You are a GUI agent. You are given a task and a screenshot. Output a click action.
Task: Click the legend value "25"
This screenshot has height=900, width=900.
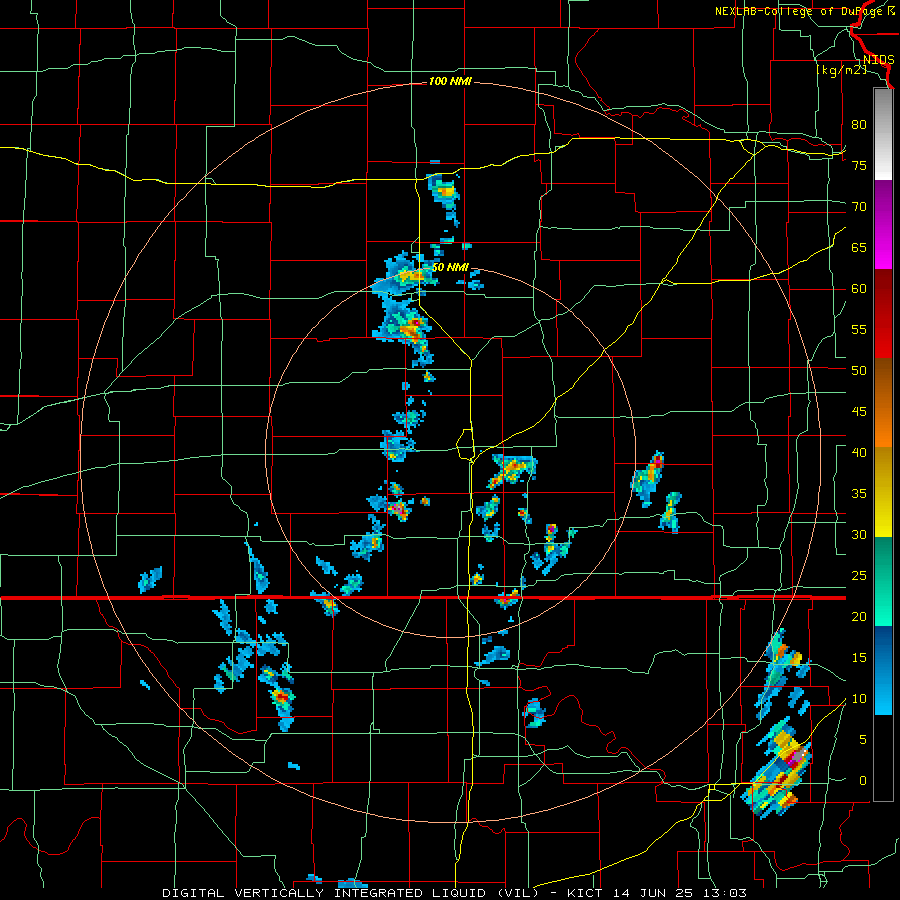859,576
